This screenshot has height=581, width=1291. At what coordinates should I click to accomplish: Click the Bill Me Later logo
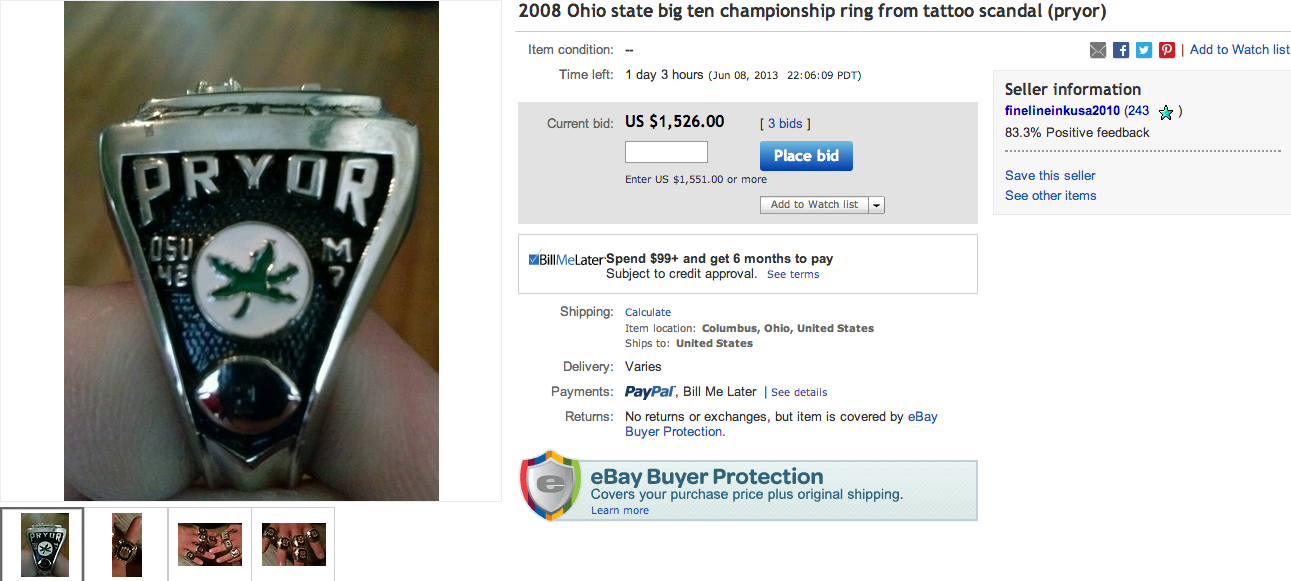[567, 259]
